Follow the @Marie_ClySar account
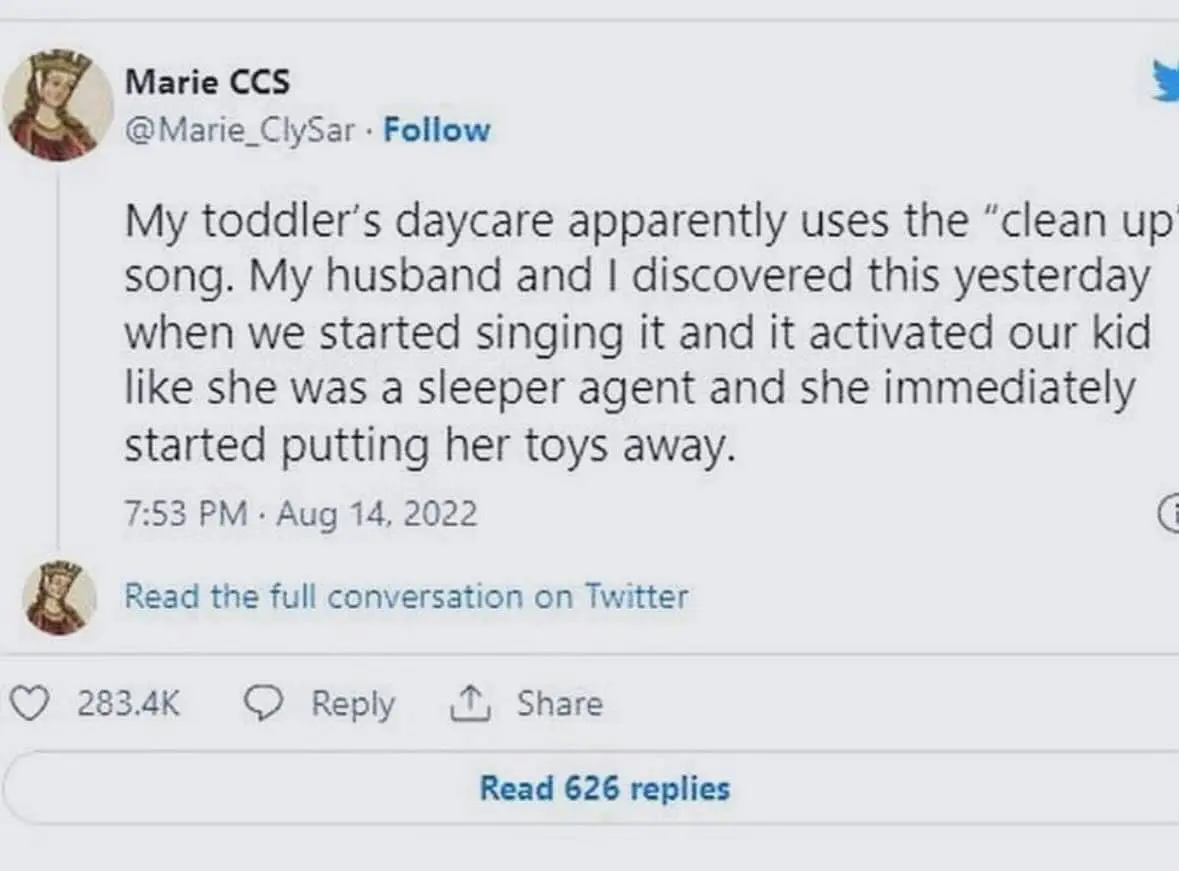The image size is (1179, 871). coord(437,131)
